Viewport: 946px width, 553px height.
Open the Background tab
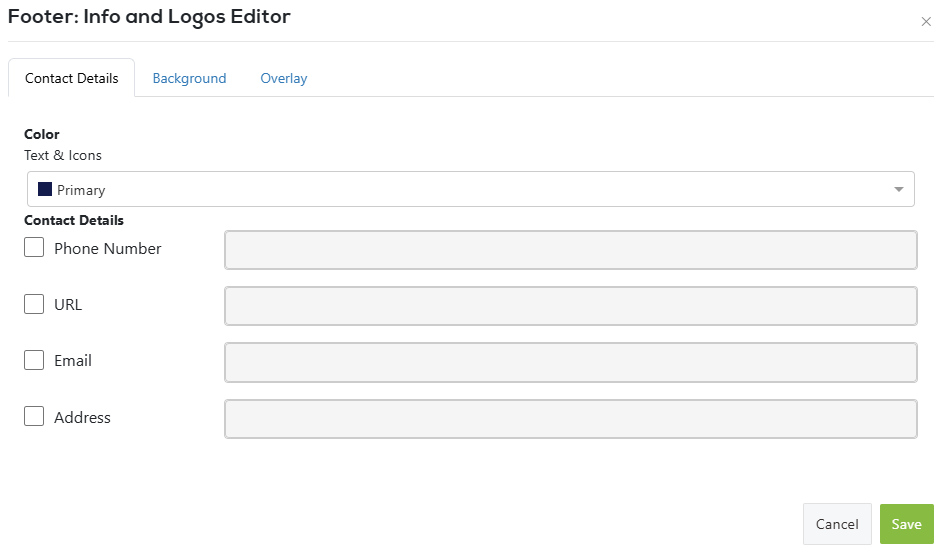coord(189,78)
